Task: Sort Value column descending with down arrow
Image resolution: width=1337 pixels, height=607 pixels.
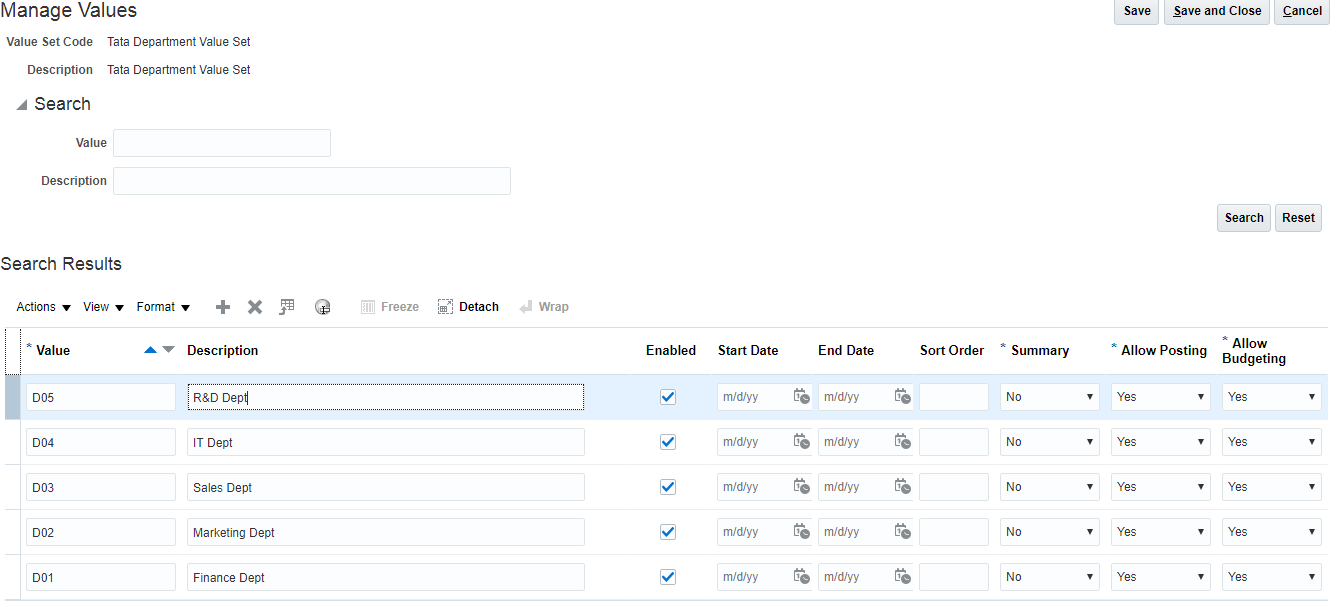Action: pyautogui.click(x=168, y=350)
